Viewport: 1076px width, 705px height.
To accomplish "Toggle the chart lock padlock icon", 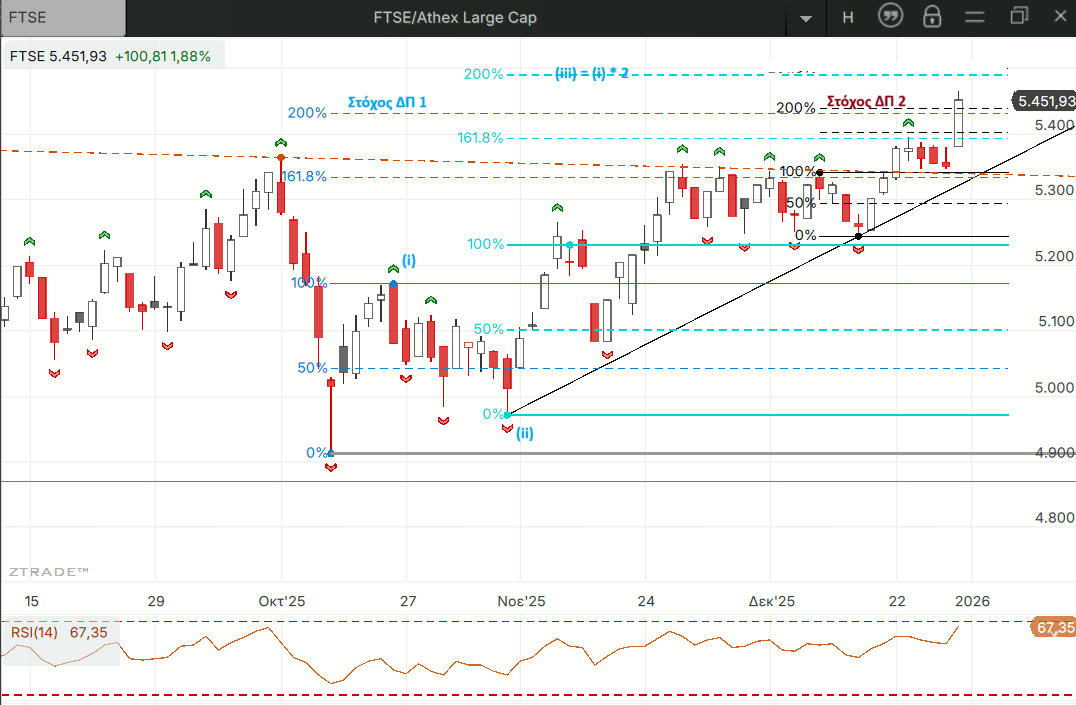I will pos(932,16).
